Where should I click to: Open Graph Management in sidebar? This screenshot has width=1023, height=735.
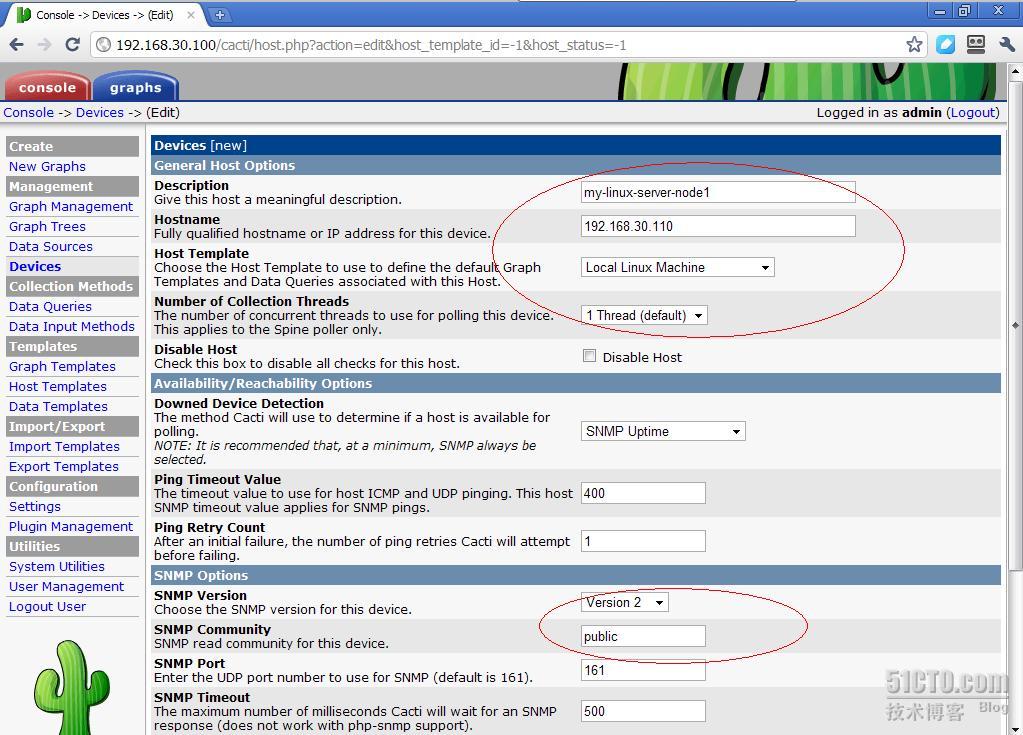70,206
